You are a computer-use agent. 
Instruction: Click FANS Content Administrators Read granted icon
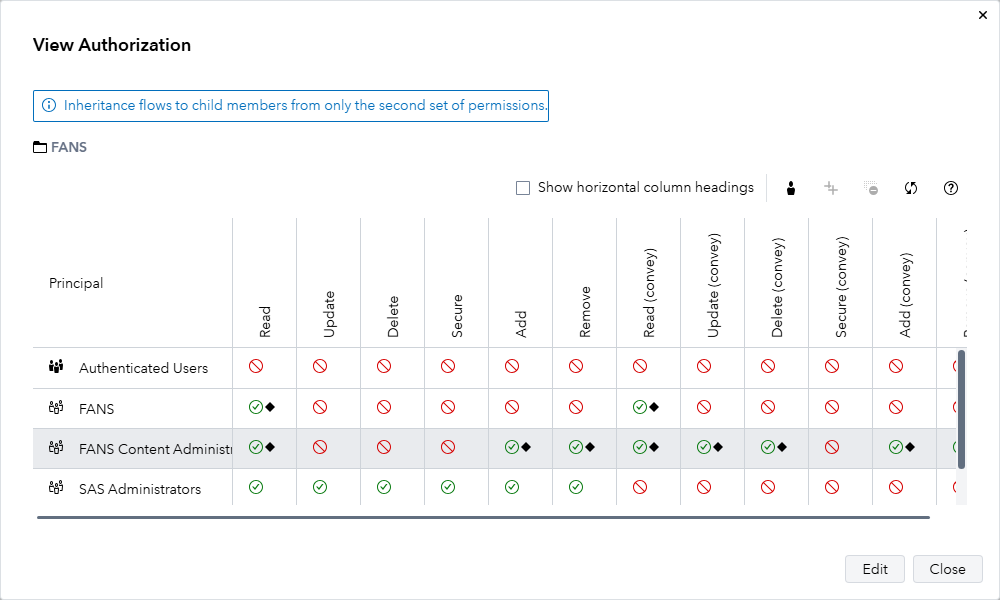click(256, 448)
